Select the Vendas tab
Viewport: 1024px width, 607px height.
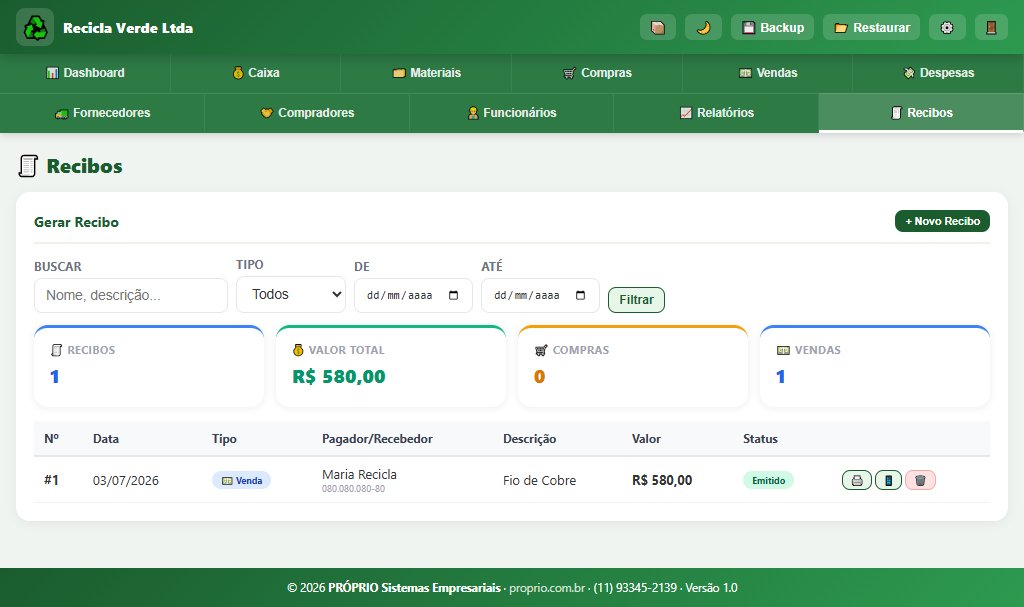click(x=767, y=73)
